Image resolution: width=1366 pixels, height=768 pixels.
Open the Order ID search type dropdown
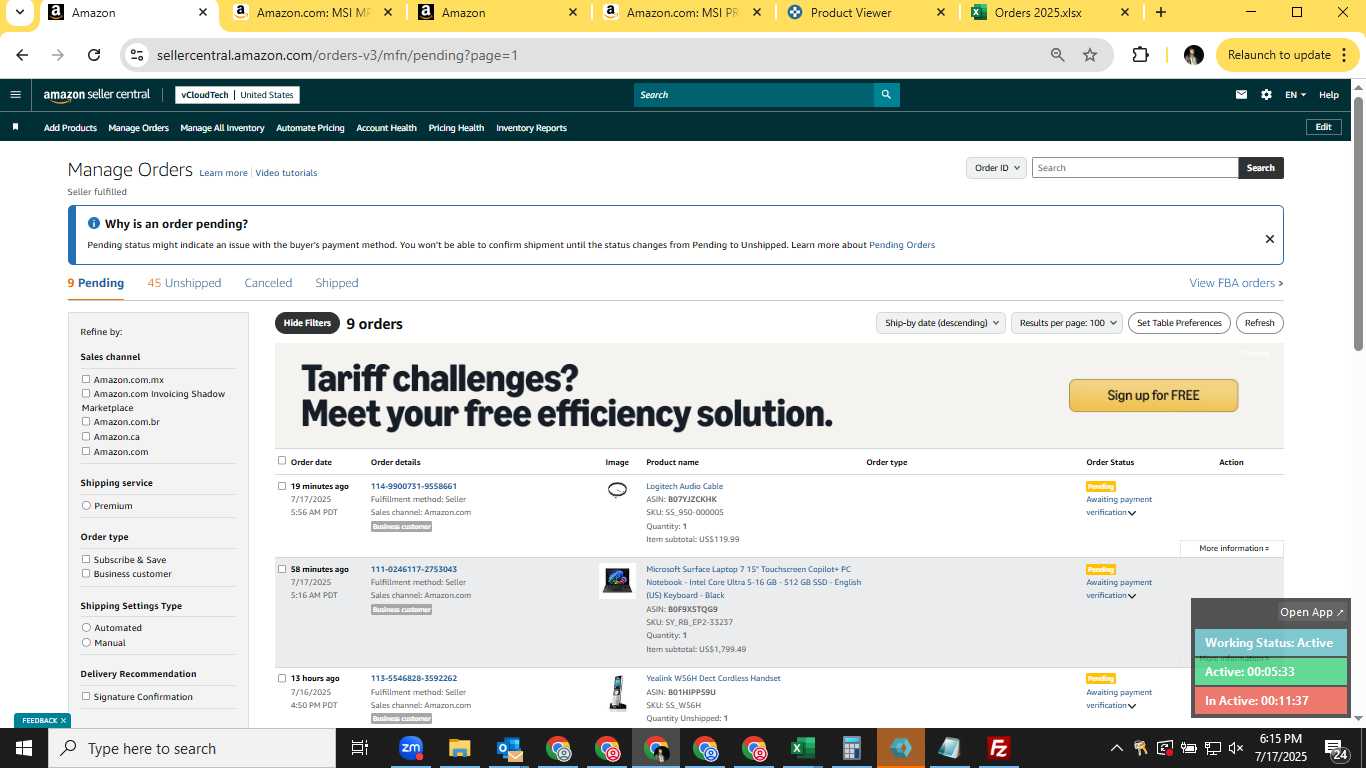click(996, 168)
